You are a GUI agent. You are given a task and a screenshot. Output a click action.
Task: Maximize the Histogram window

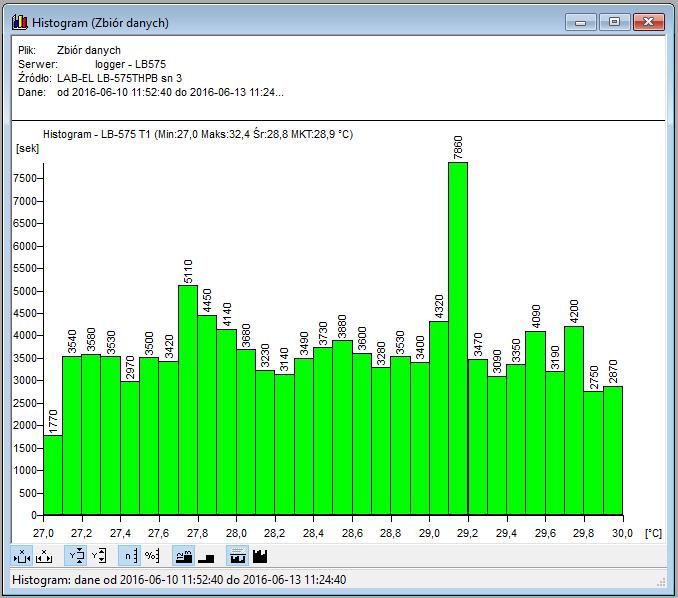point(614,22)
